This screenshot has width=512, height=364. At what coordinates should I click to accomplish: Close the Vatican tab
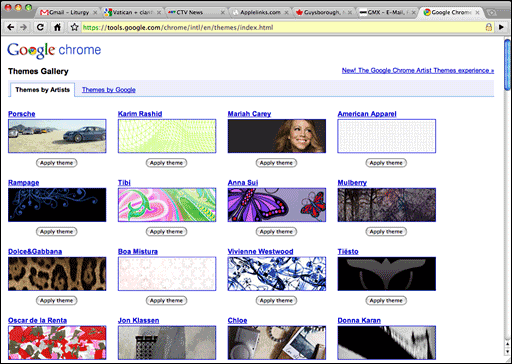point(159,12)
